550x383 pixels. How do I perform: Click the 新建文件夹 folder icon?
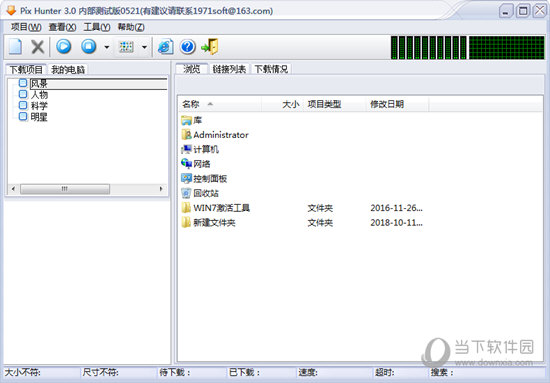pos(186,222)
